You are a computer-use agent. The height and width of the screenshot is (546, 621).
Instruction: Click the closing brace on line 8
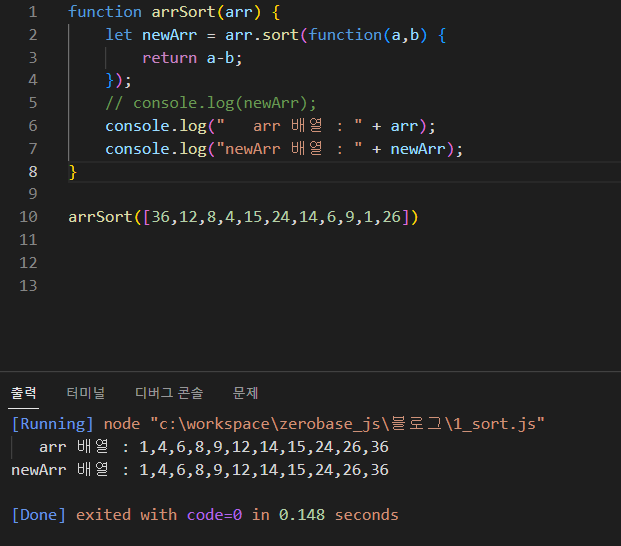(x=72, y=172)
